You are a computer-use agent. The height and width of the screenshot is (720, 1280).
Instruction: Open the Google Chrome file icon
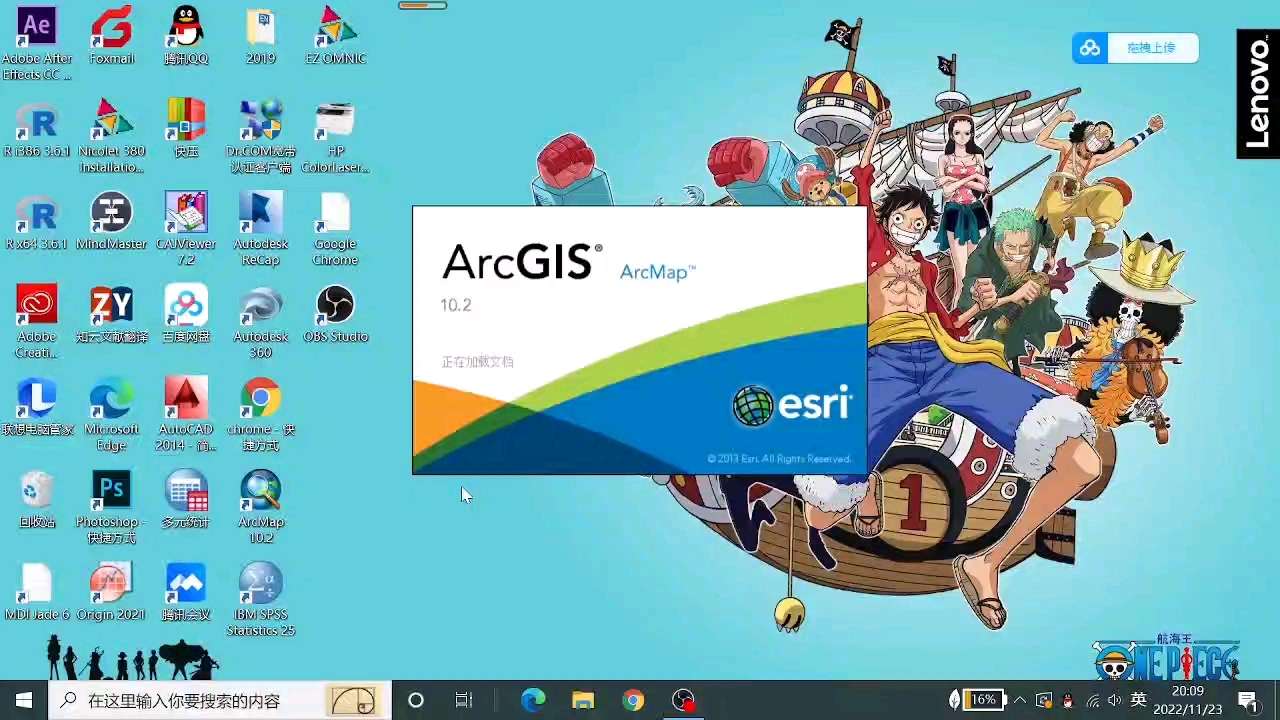pos(335,229)
